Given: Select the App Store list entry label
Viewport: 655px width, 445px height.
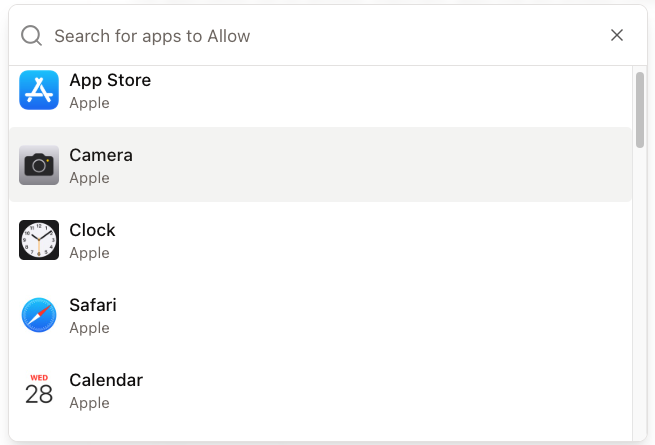Looking at the screenshot, I should pyautogui.click(x=110, y=80).
